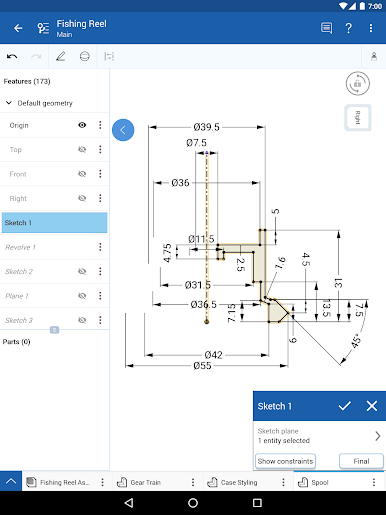Screen dimensions: 386x515
Task: Open Spool tab menu
Action: coord(374,482)
